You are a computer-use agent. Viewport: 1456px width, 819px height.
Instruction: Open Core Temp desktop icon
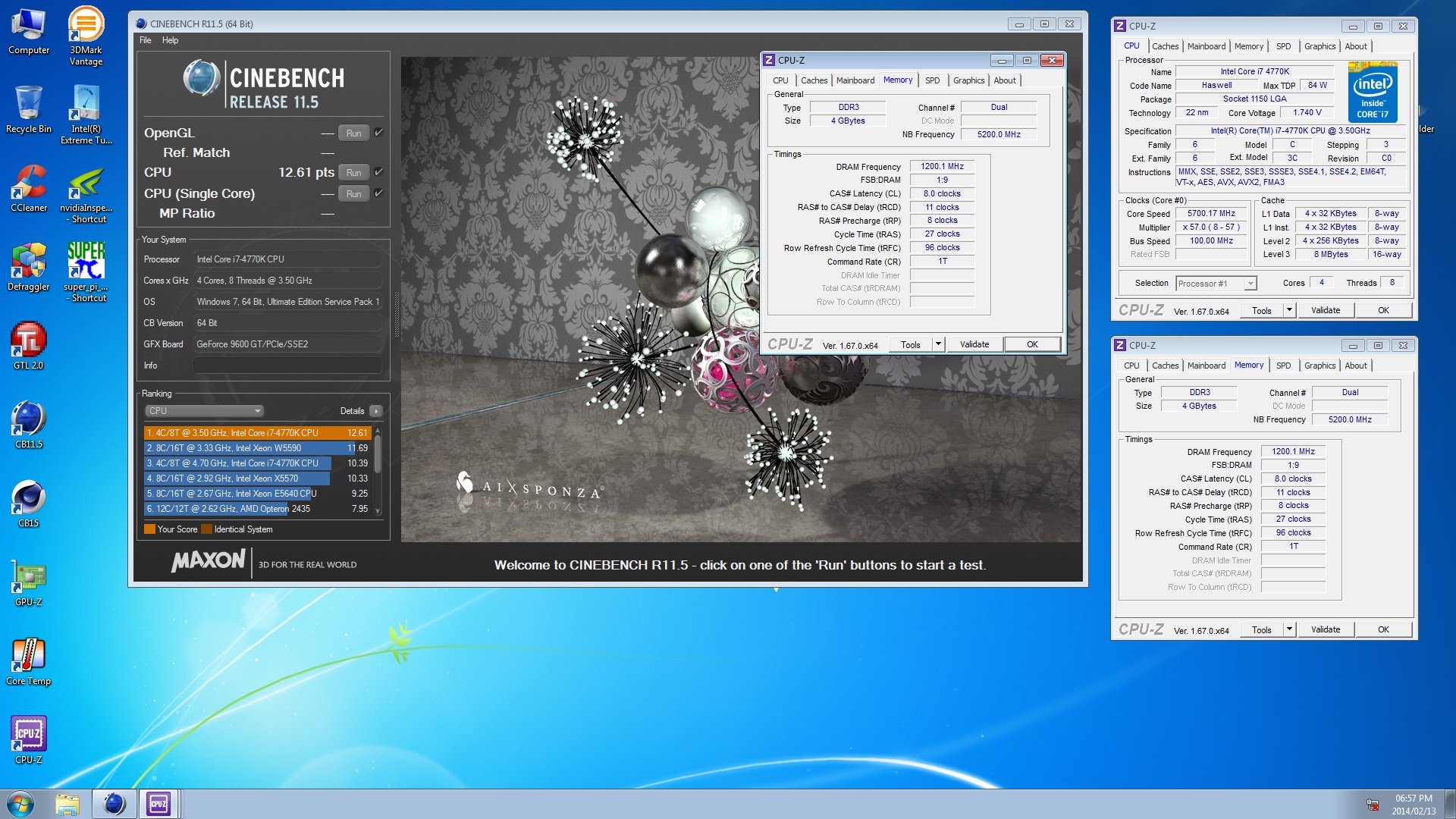(29, 661)
